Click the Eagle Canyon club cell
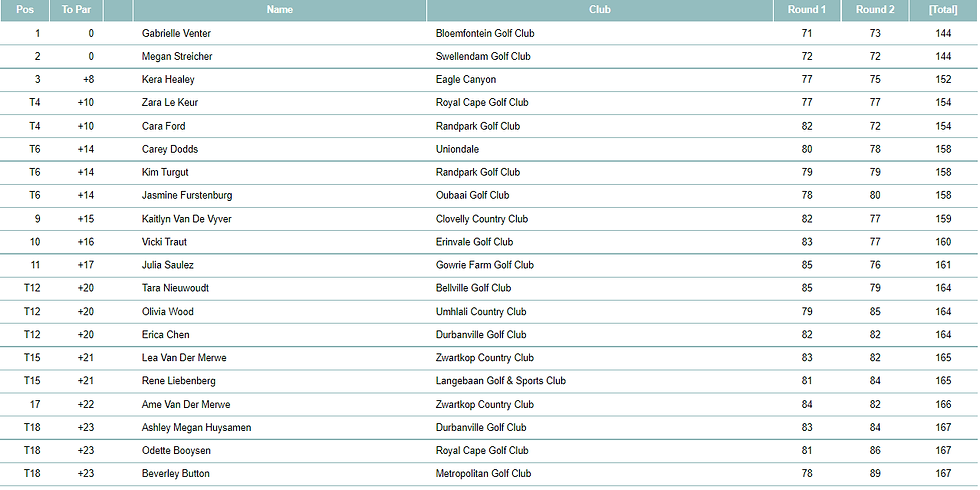The width and height of the screenshot is (980, 490). pyautogui.click(x=466, y=80)
